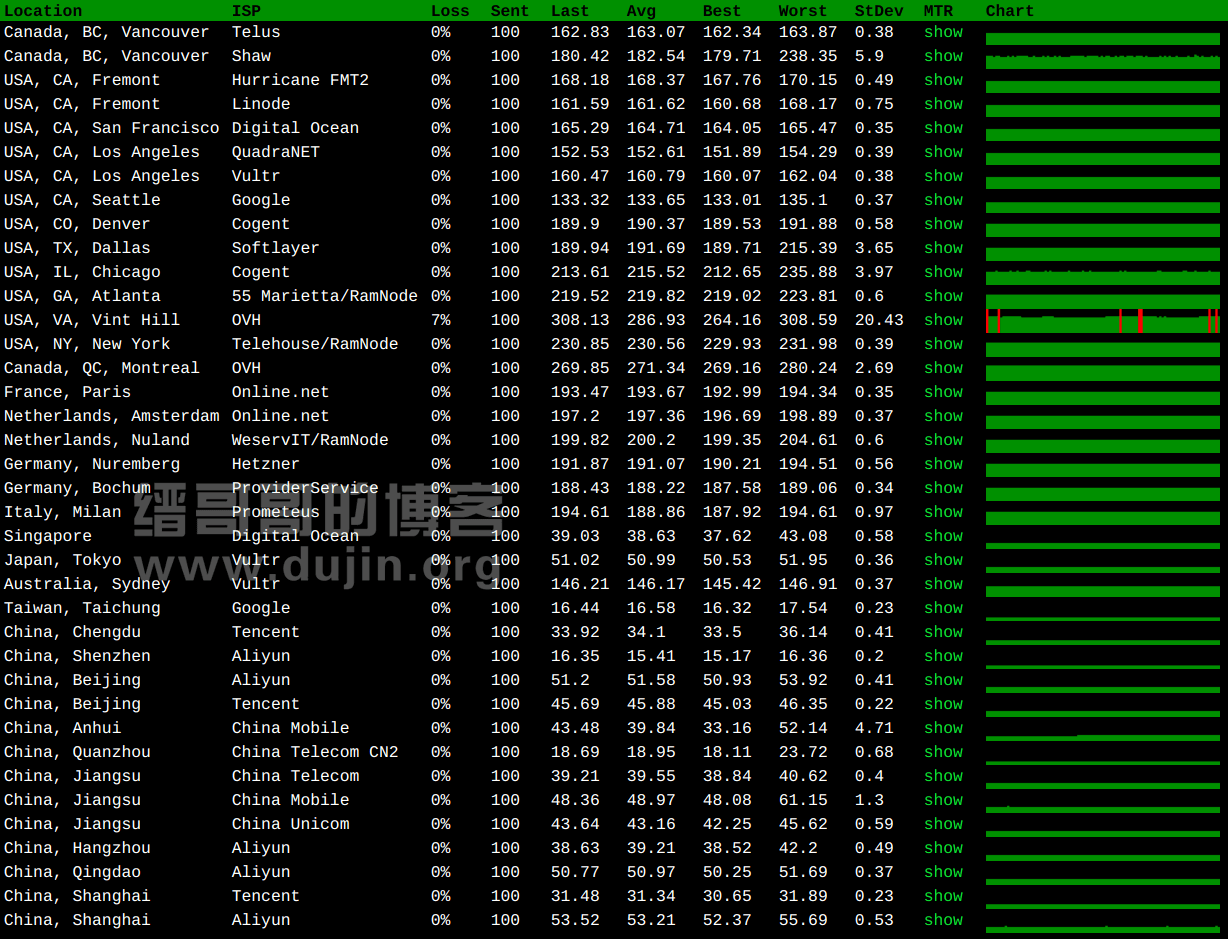Open show link for OVH Vint Hill
The image size is (1228, 939).
point(943,320)
